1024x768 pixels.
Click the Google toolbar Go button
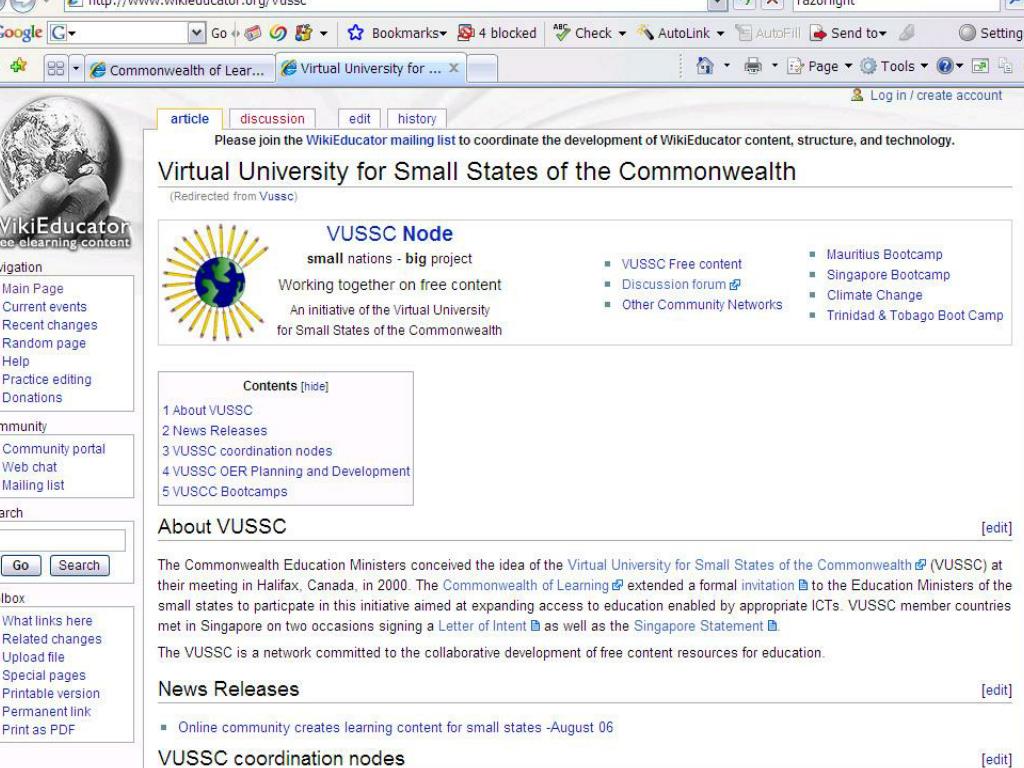pos(219,33)
